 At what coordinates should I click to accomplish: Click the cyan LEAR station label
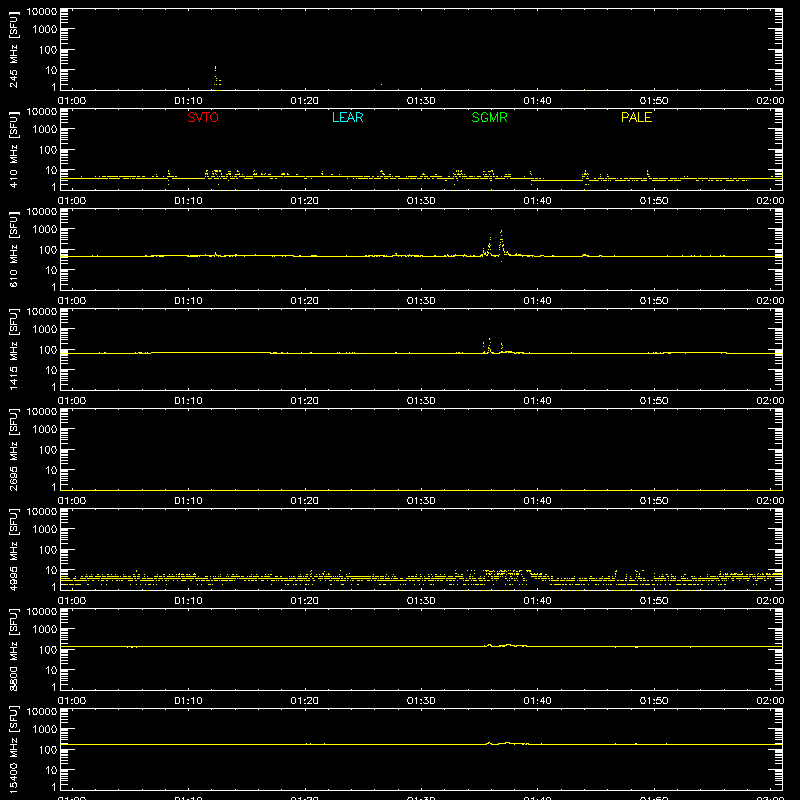[x=347, y=117]
